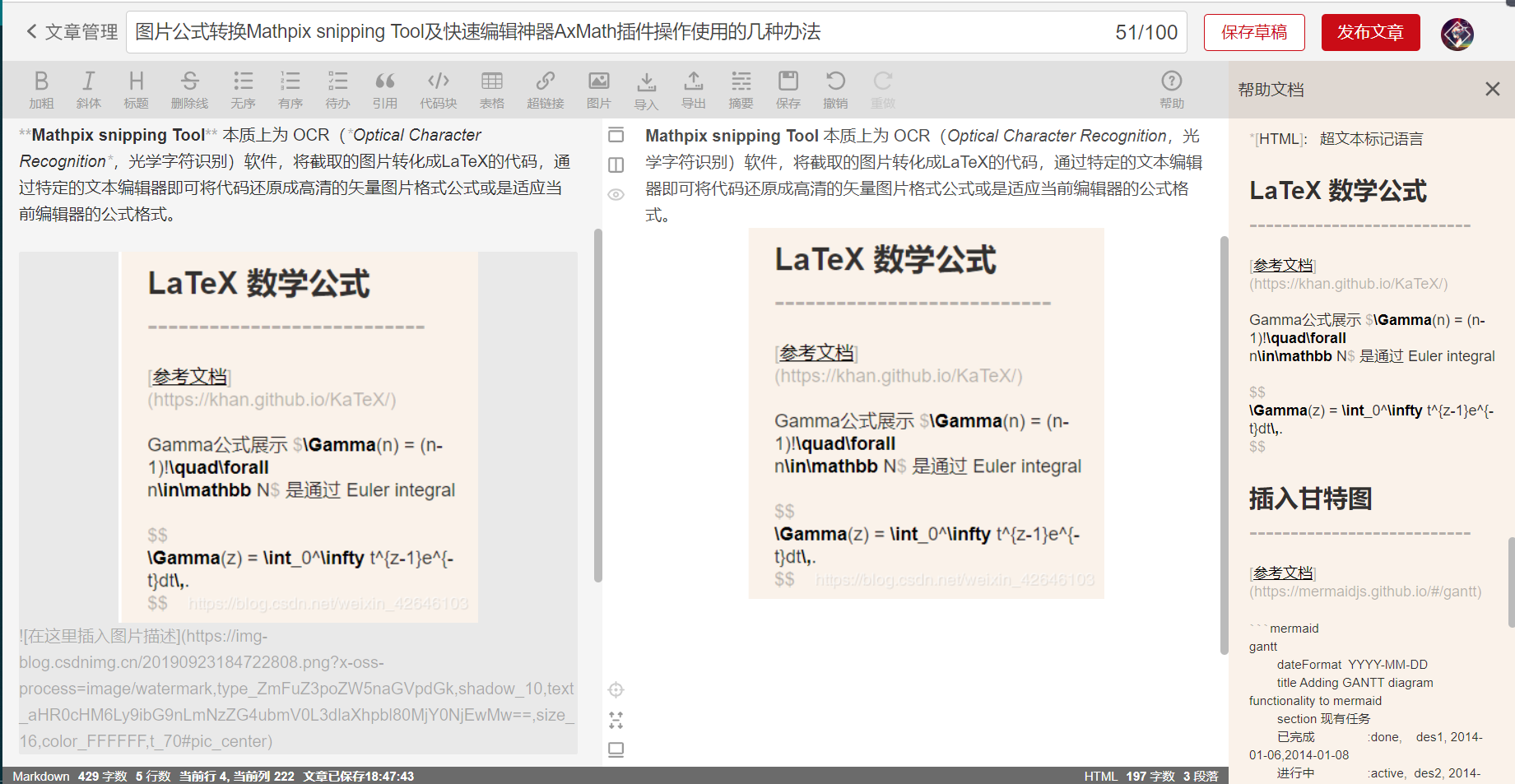1515x784 pixels.
Task: Import a file (导入)
Action: 646,89
